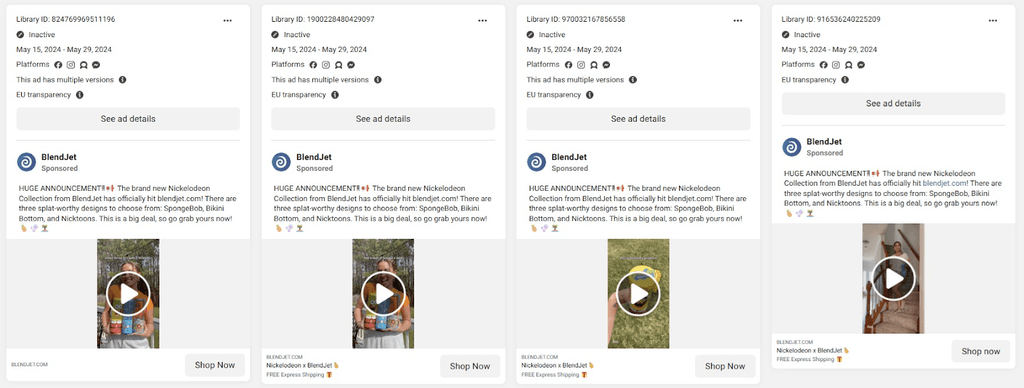The height and width of the screenshot is (388, 1024).
Task: Click 'Library ID: 1900228480429097' text
Action: (323, 20)
